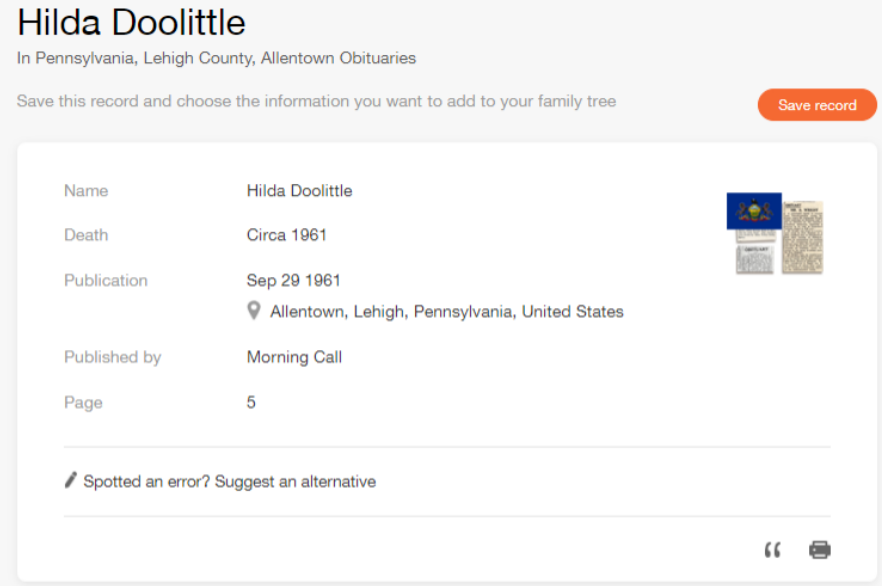Click the Hilda Doolittle page heading
Image resolution: width=882 pixels, height=586 pixels.
(x=131, y=23)
